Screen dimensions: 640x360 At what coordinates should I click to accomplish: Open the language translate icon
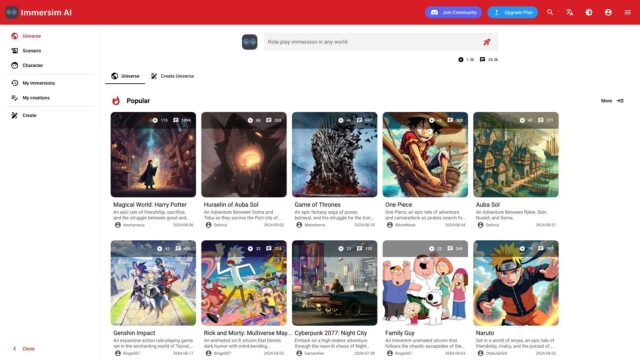569,12
